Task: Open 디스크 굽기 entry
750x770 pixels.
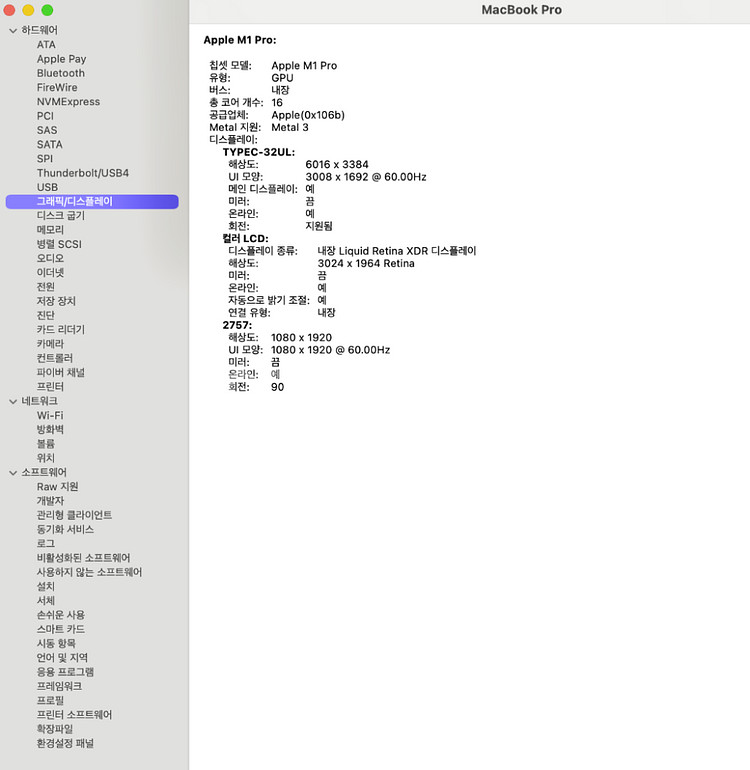Action: 61,216
